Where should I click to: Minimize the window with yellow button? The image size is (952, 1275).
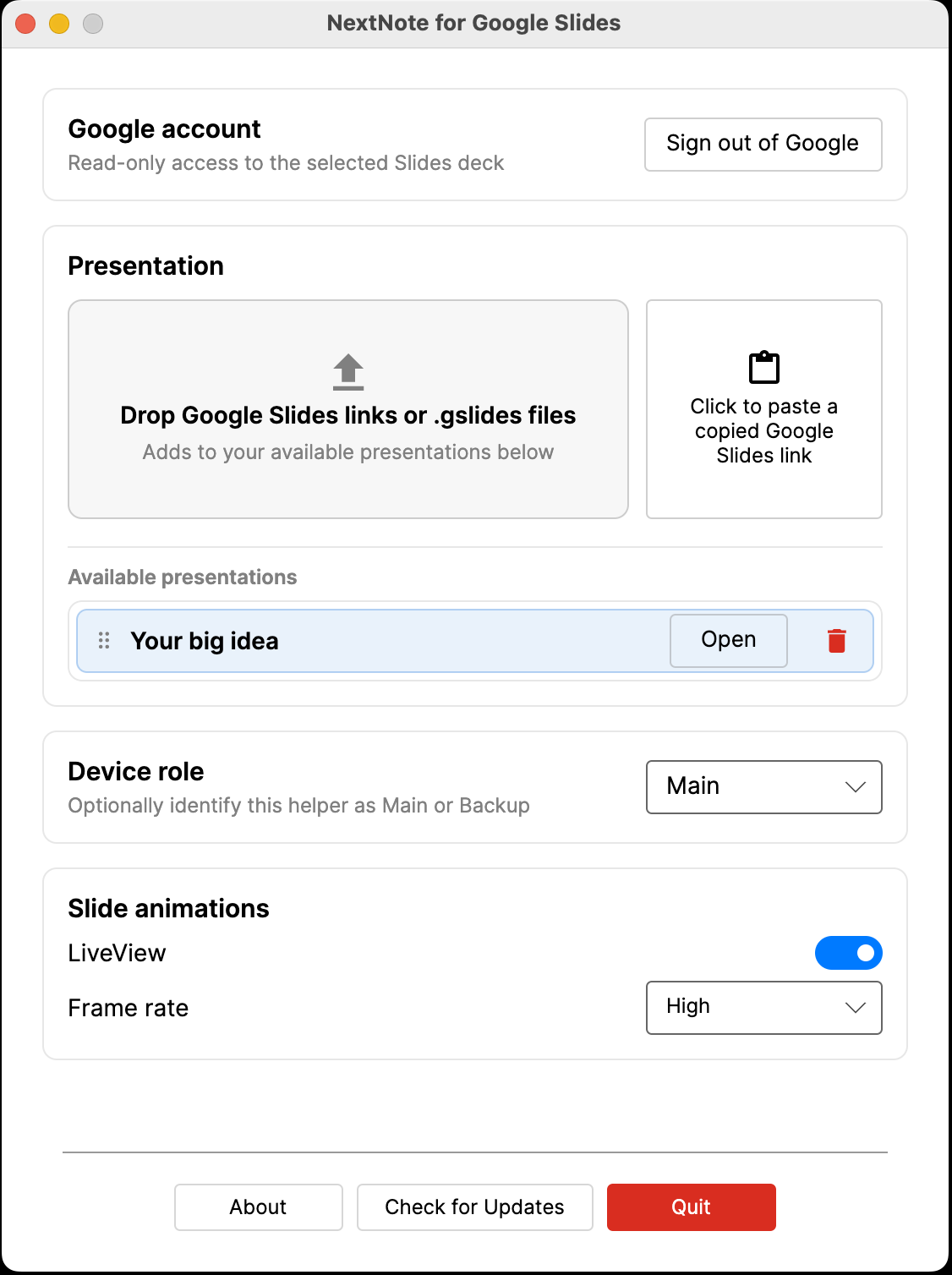coord(59,24)
